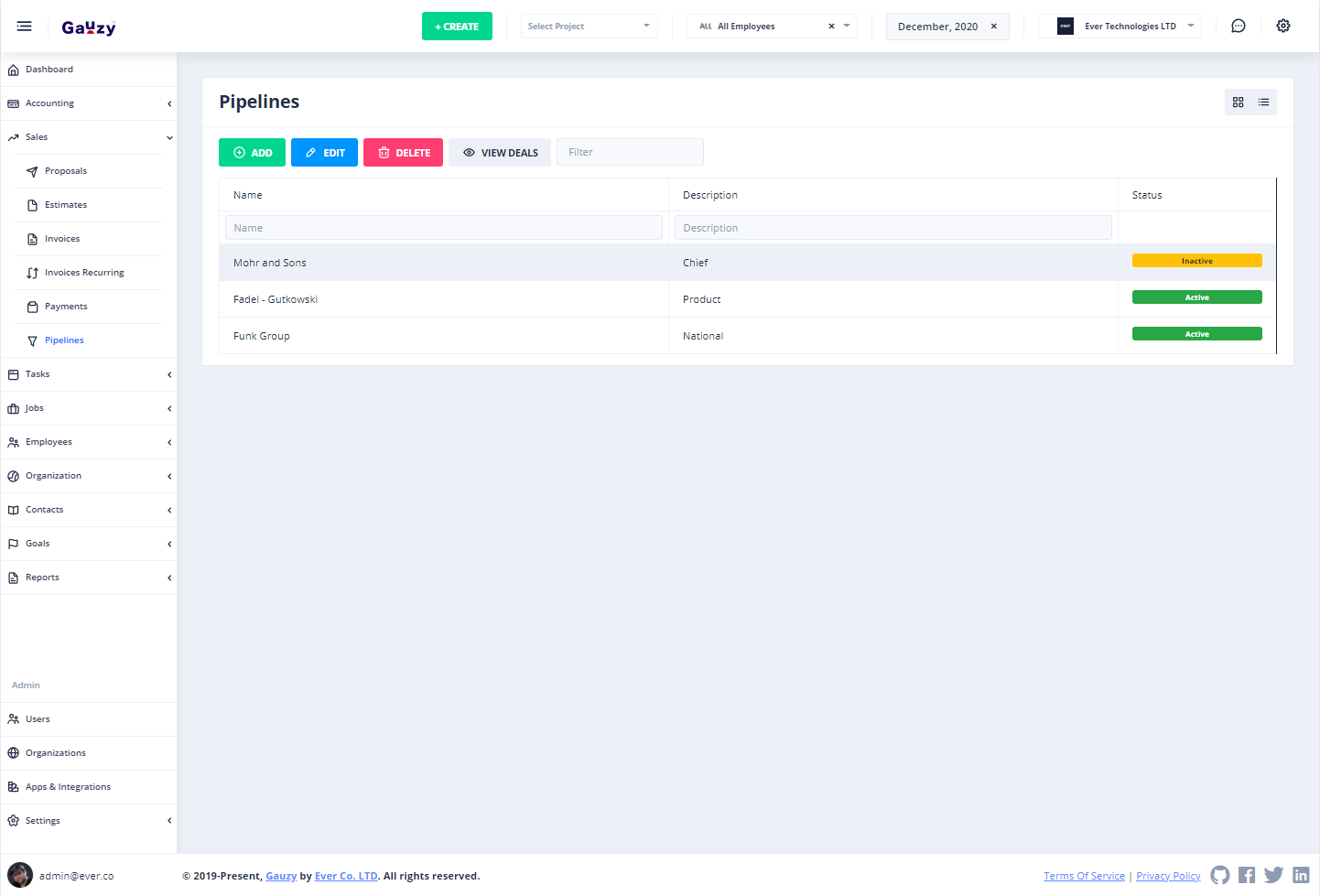Click the Facebook icon in footer
The height and width of the screenshot is (896, 1320).
click(x=1247, y=876)
